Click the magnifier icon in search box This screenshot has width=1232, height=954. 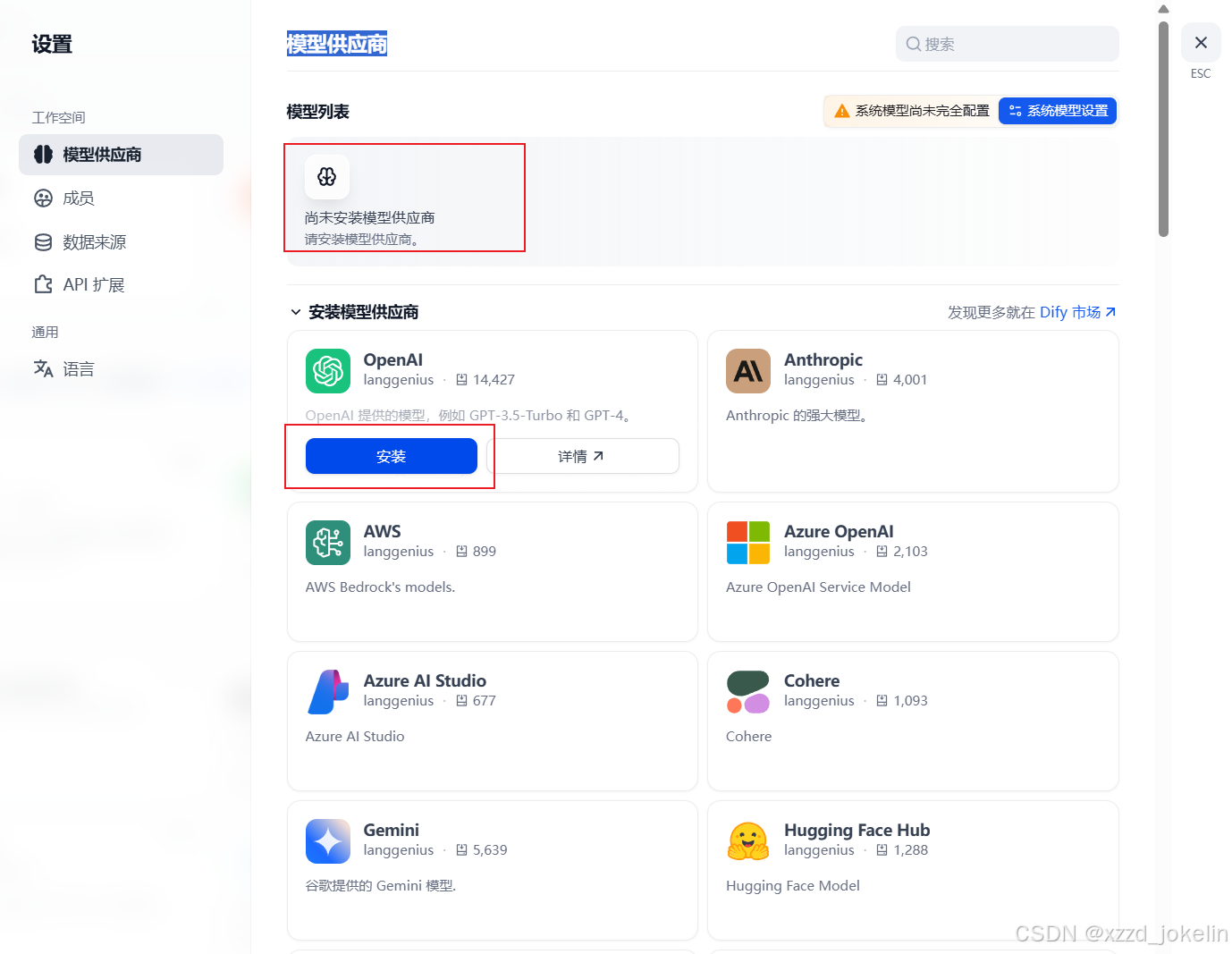[913, 44]
